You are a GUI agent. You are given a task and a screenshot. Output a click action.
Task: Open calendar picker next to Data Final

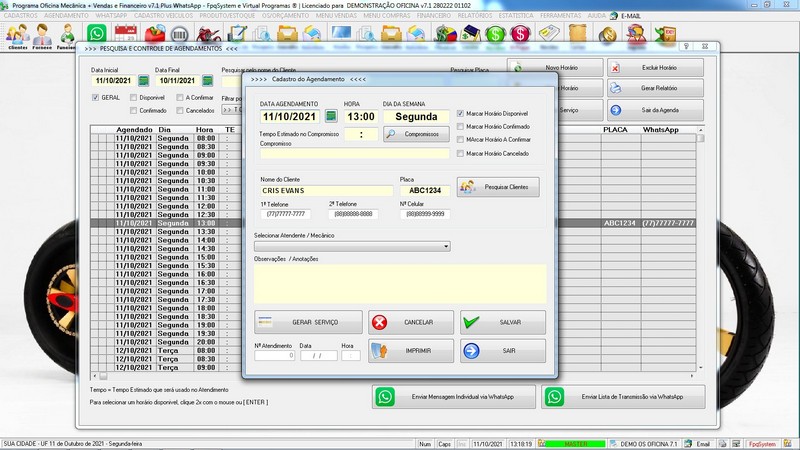tap(207, 81)
